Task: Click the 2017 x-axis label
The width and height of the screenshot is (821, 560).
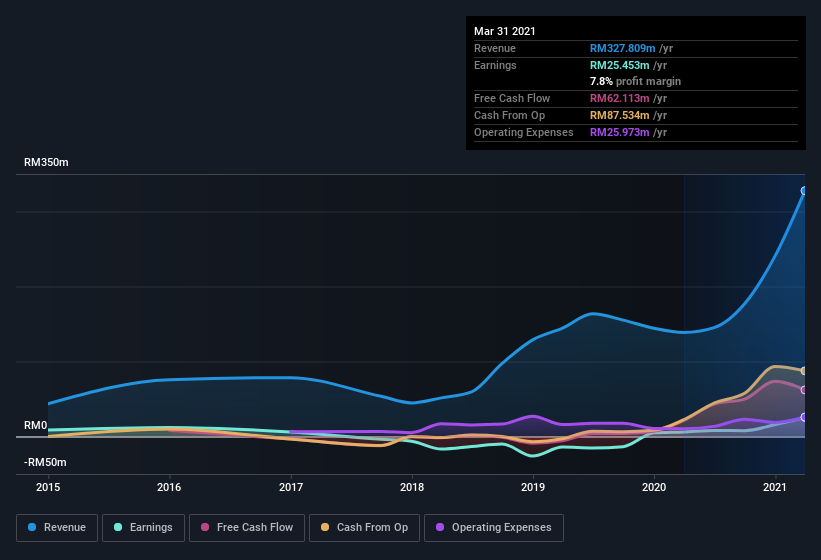Action: (291, 487)
